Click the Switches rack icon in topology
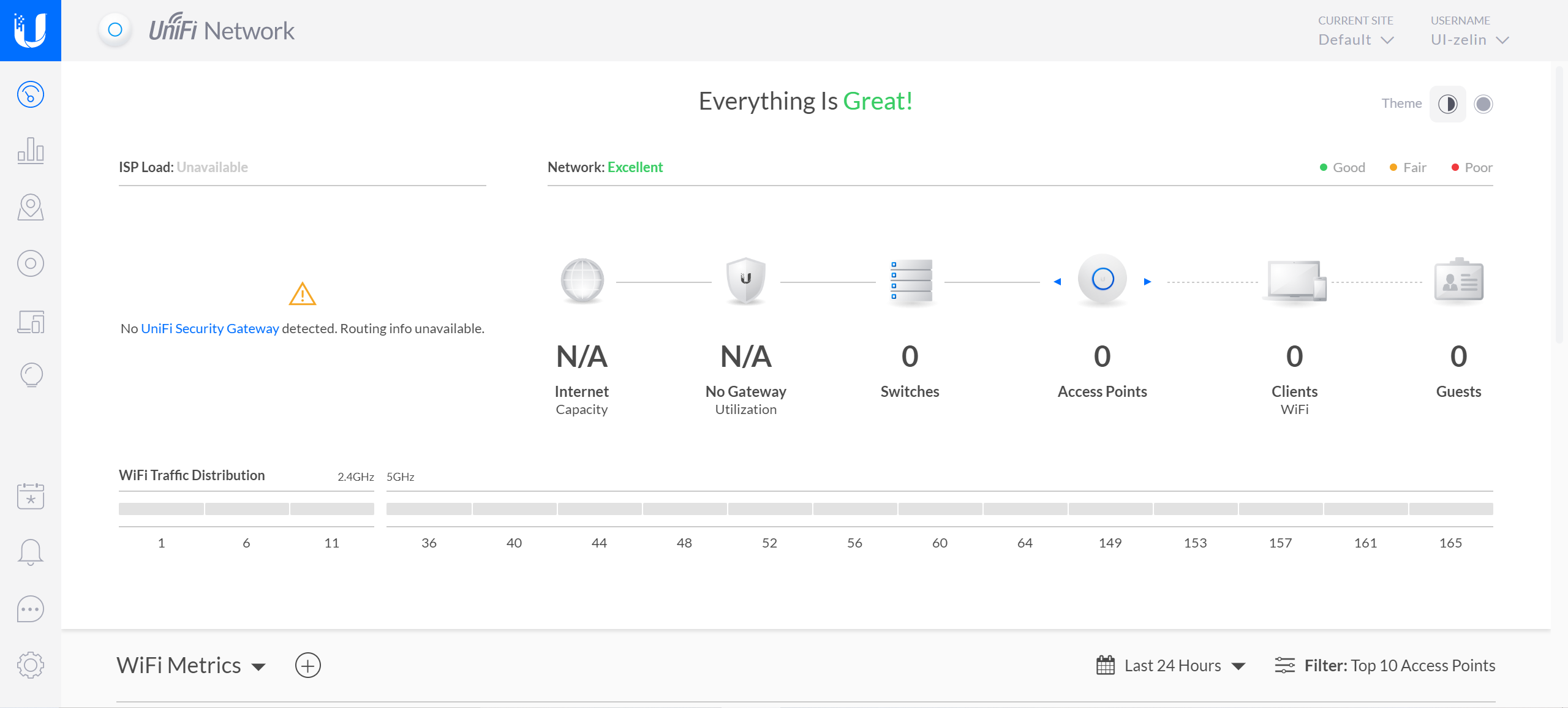The image size is (1568, 708). 911,281
